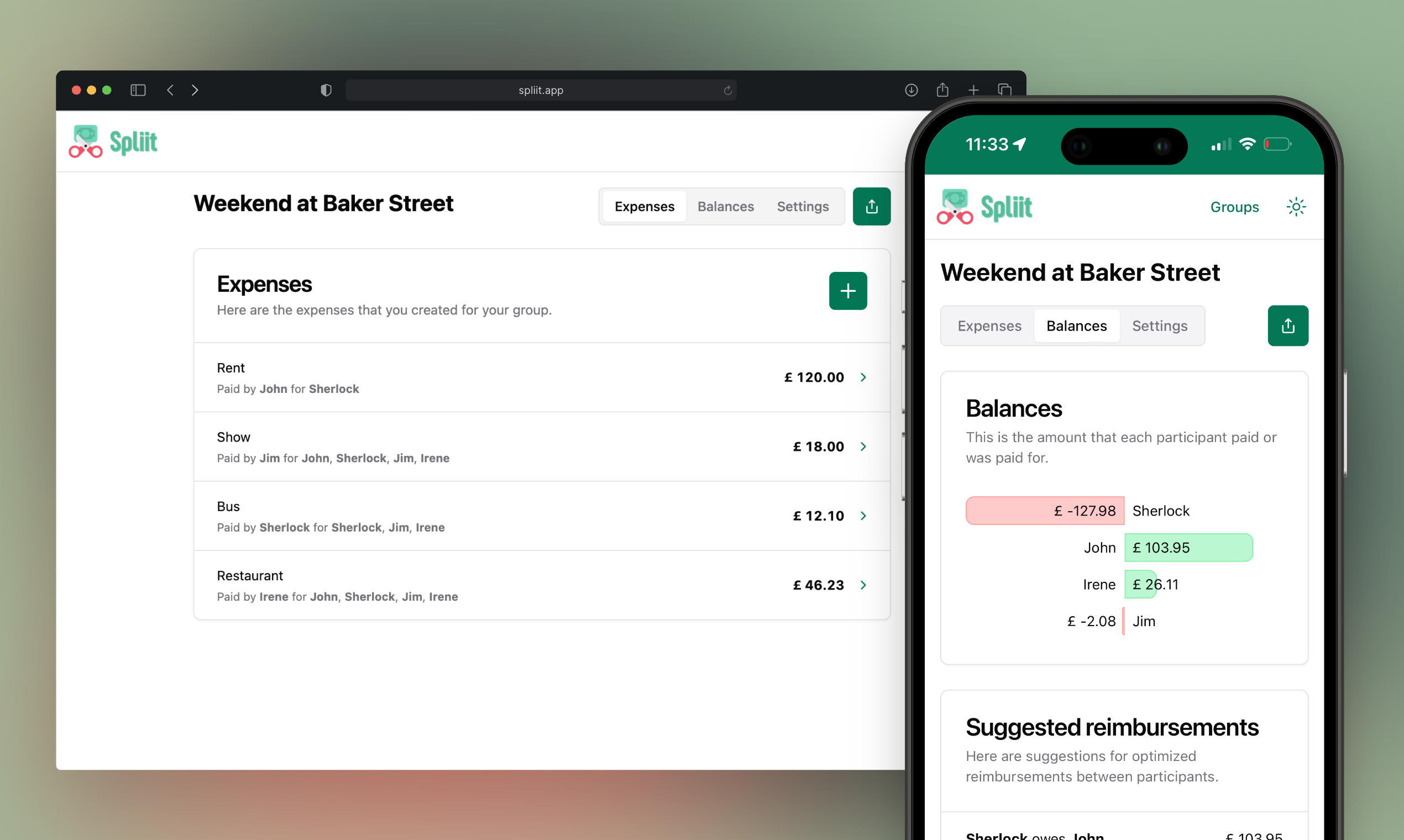The height and width of the screenshot is (840, 1404).
Task: Click the Jim name in balances
Action: tap(1144, 621)
